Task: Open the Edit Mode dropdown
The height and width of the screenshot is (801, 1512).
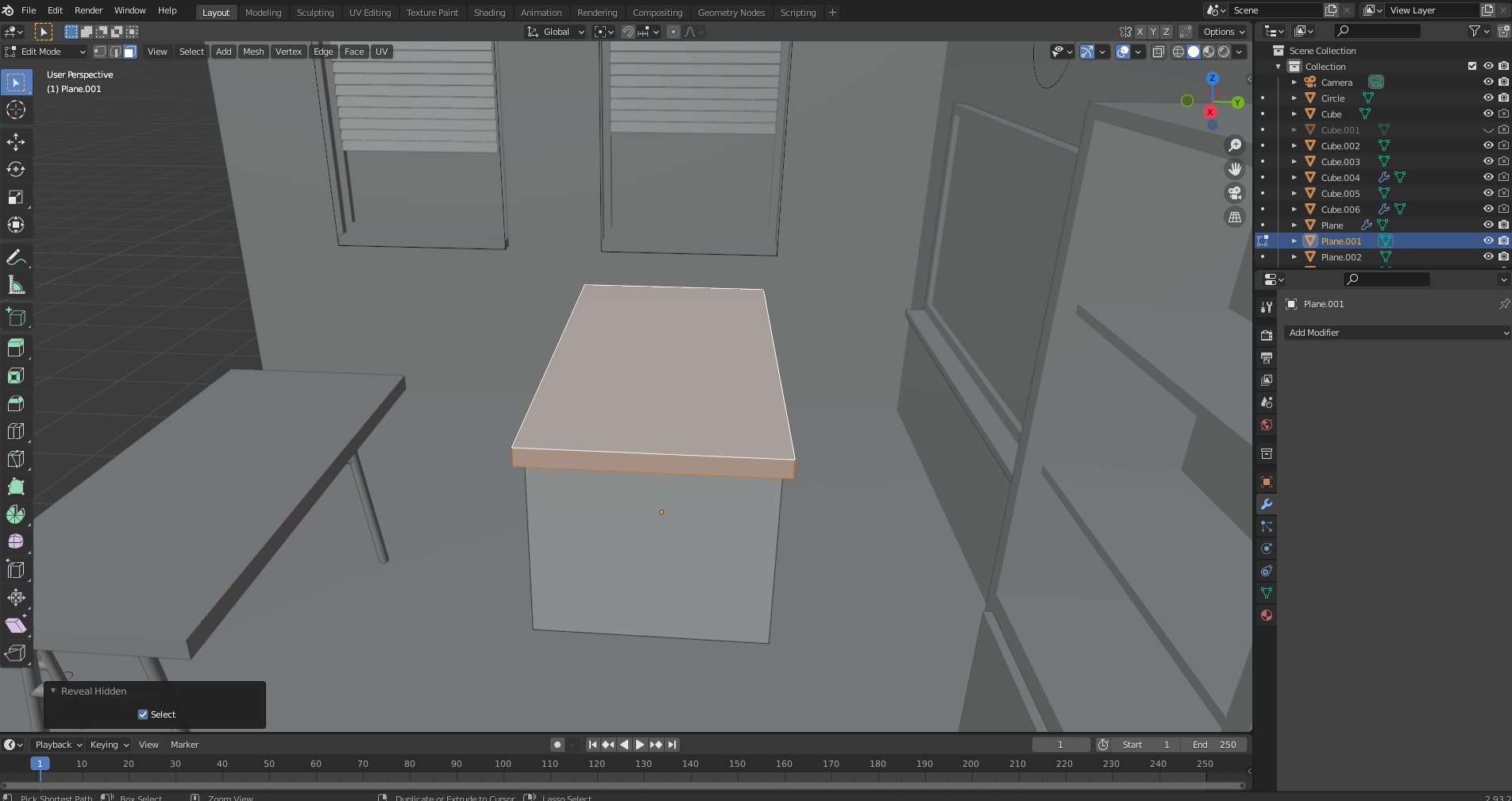Action: click(45, 52)
